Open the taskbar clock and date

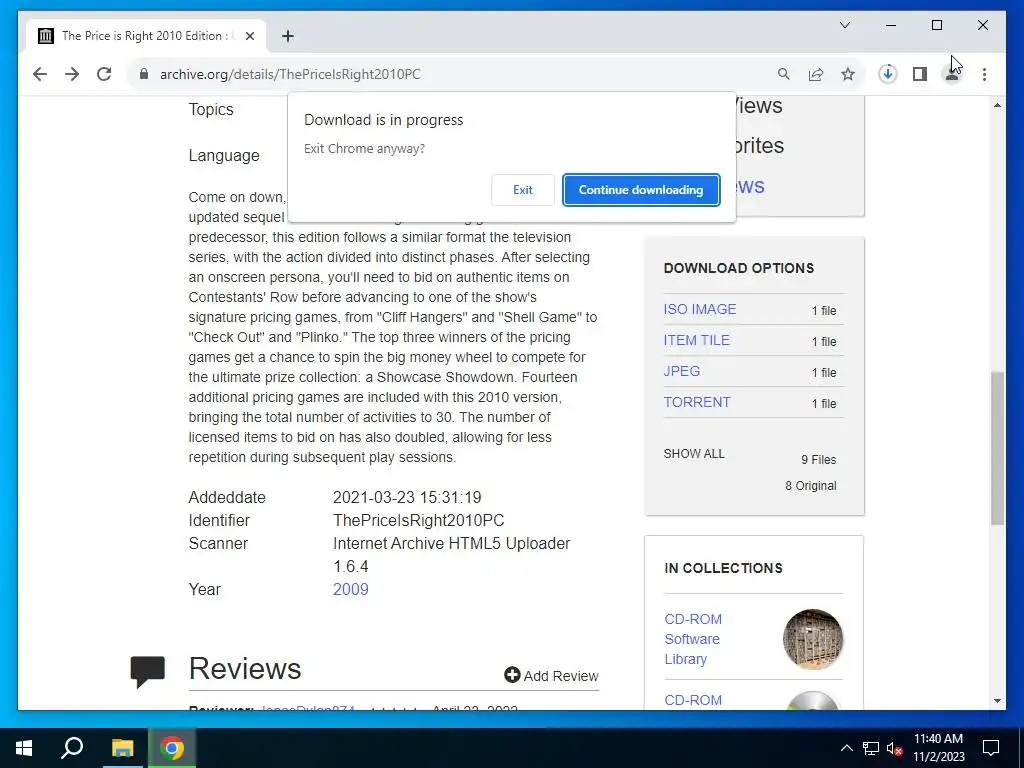[x=938, y=748]
